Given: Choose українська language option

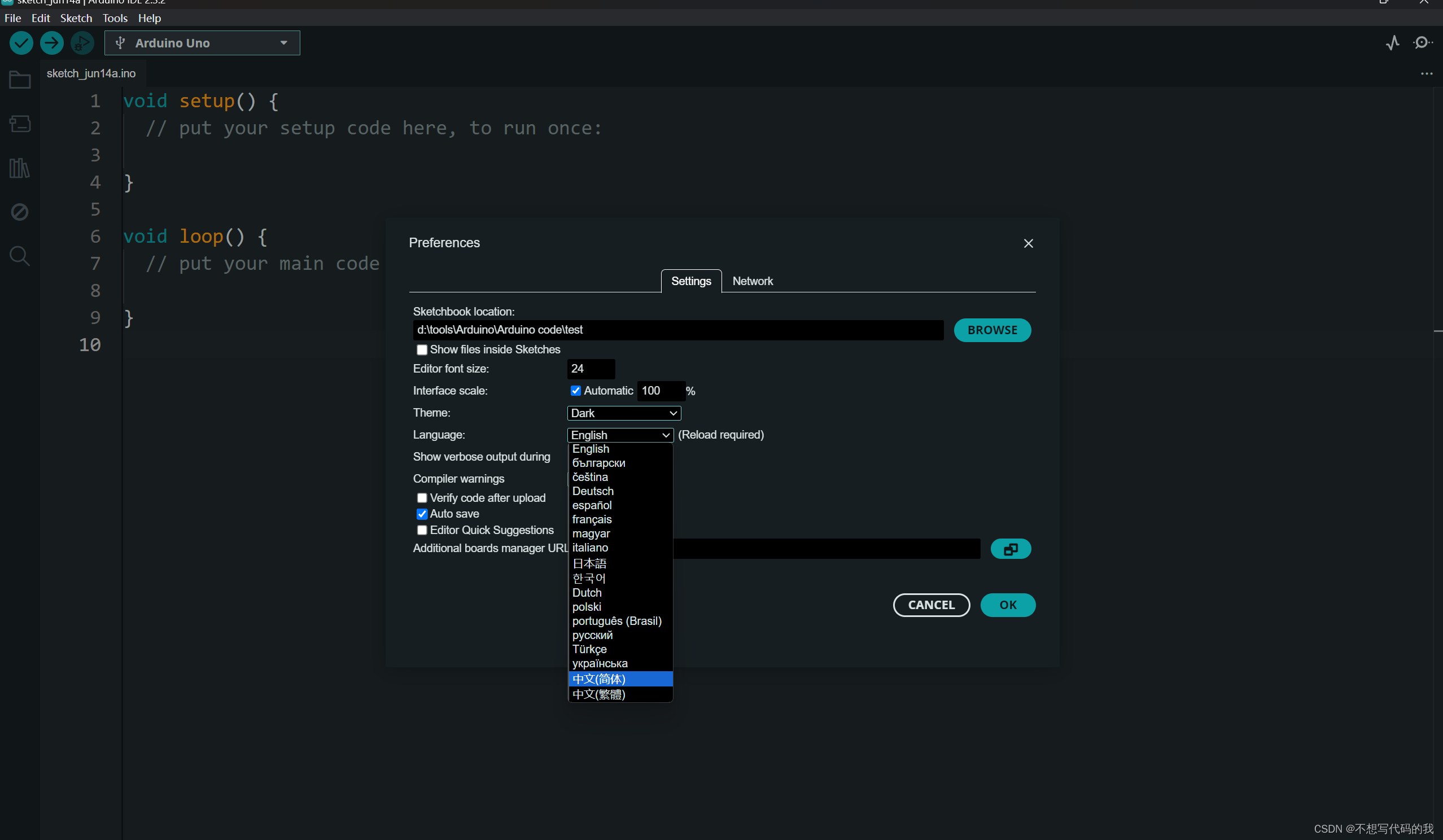Looking at the screenshot, I should [x=620, y=664].
